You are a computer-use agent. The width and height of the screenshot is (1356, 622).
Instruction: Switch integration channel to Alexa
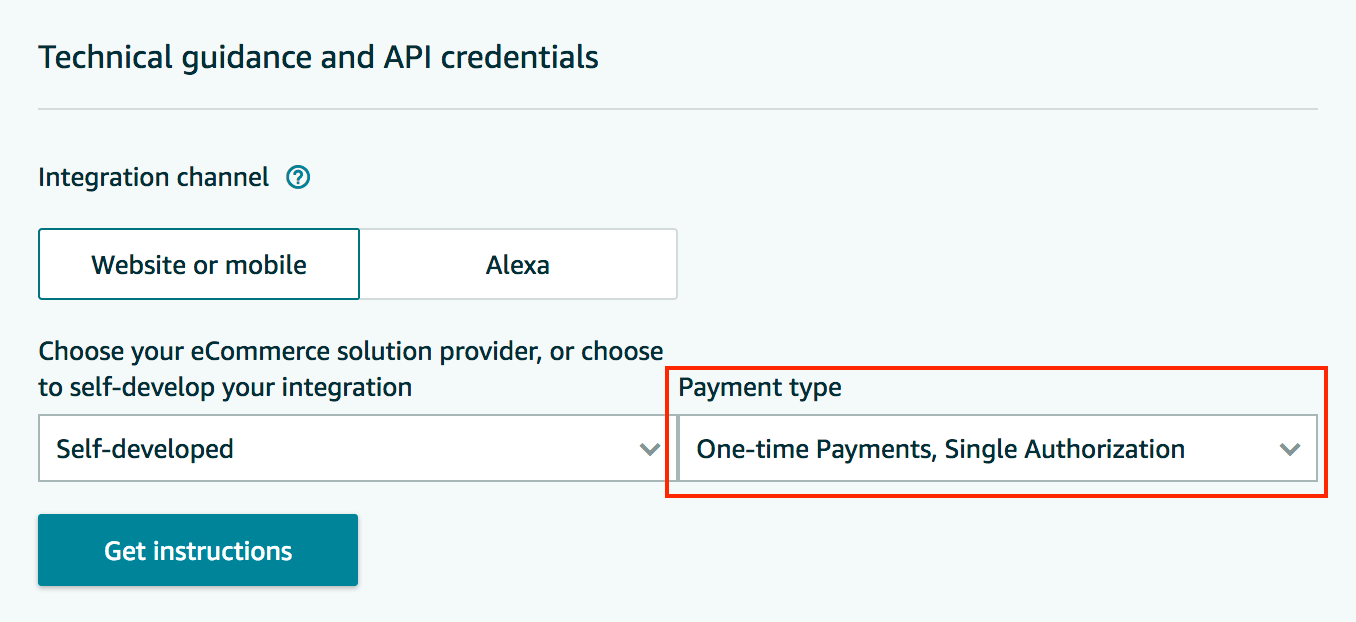point(518,264)
